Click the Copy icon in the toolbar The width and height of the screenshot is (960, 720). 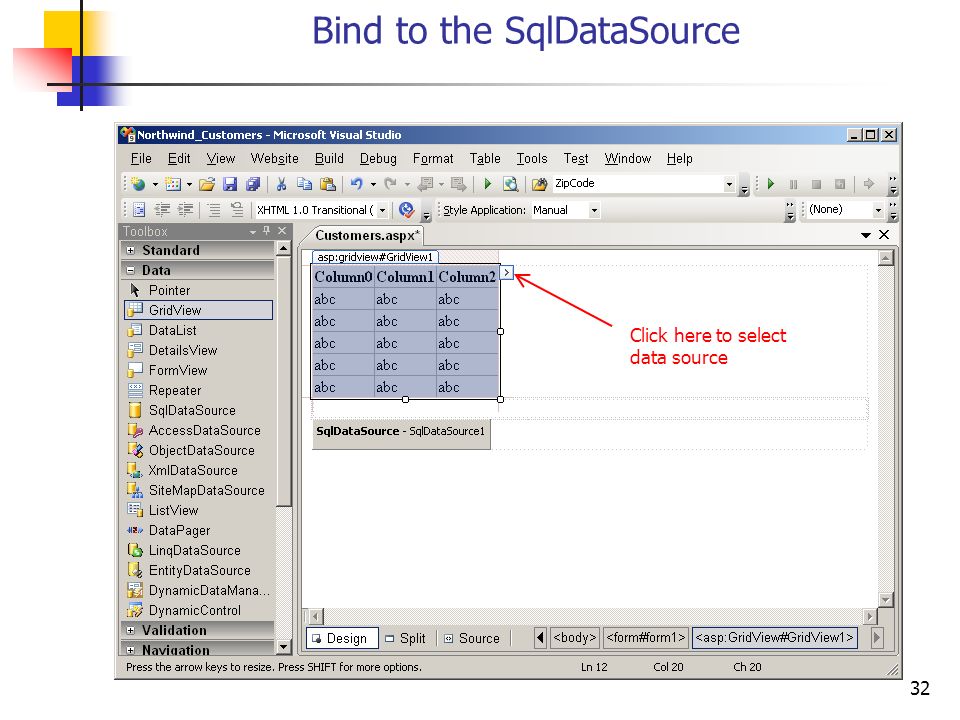(304, 184)
